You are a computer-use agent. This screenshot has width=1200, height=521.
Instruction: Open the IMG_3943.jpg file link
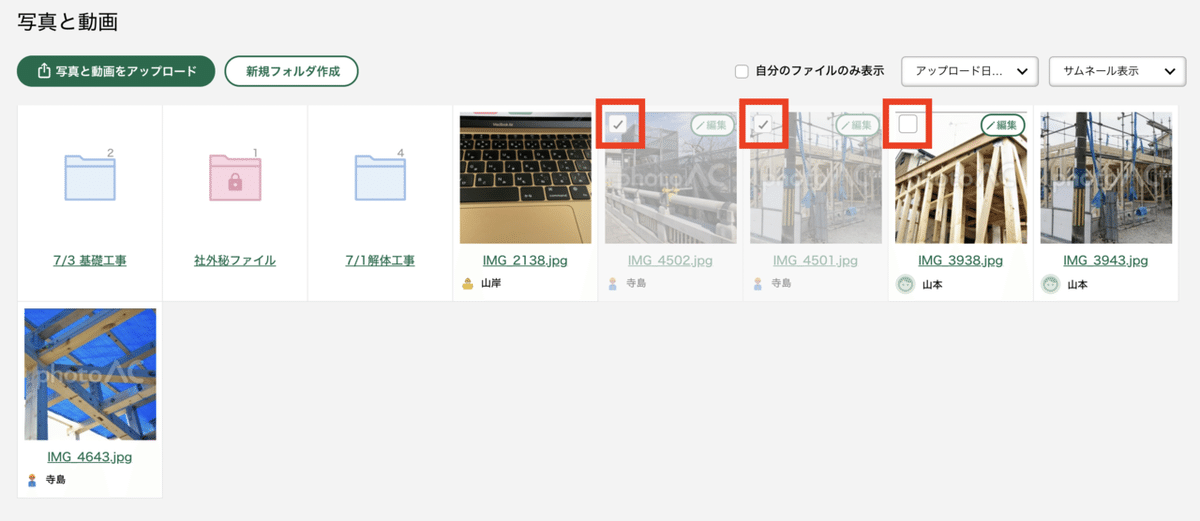[1106, 261]
